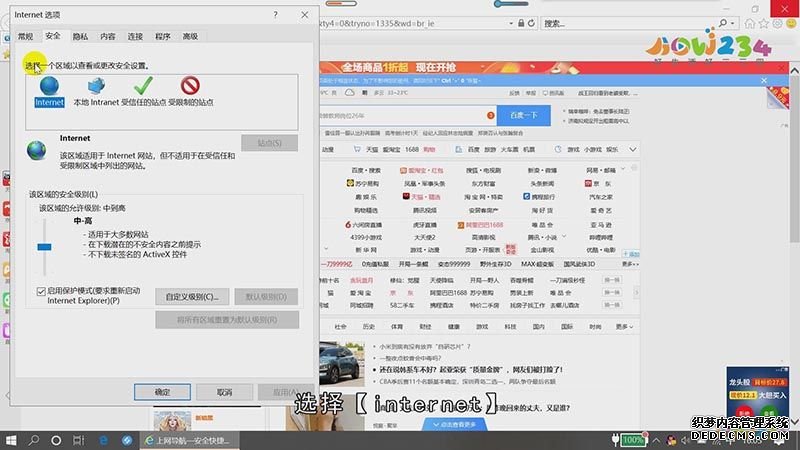The image size is (800, 450).
Task: Click the 携程旅行 blue site icon
Action: coord(526,196)
